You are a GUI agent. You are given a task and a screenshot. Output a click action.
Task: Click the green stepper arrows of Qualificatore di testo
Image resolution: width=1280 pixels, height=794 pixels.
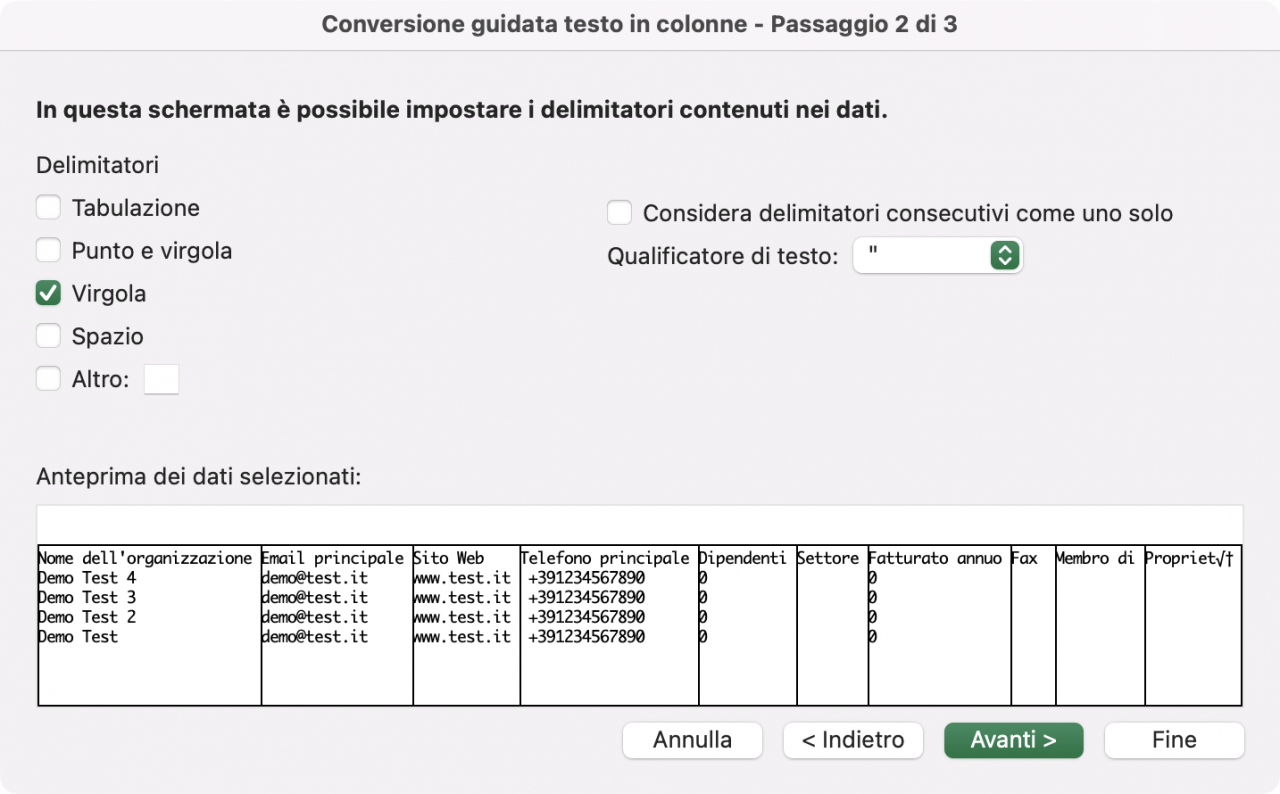[1004, 256]
